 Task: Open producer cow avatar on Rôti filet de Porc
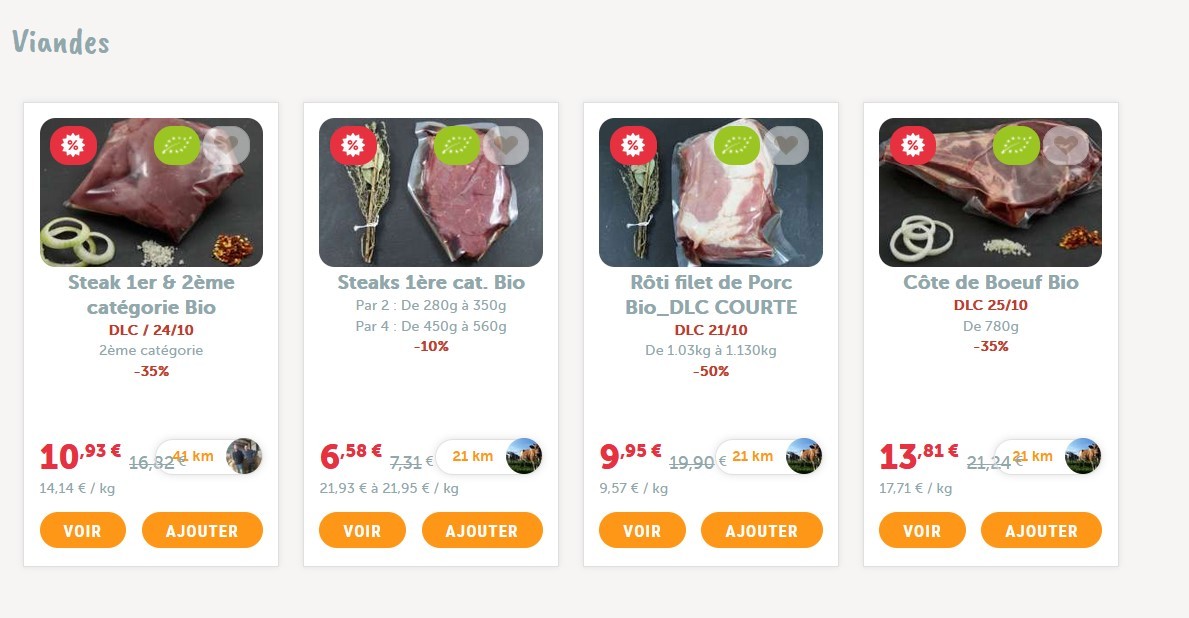(x=804, y=456)
